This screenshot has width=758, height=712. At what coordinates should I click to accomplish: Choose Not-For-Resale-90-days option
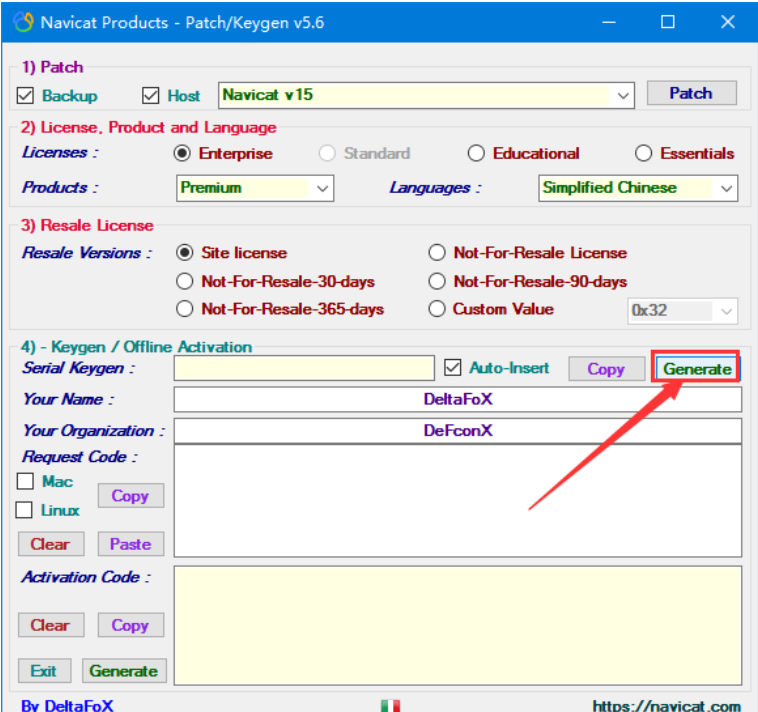pyautogui.click(x=437, y=281)
